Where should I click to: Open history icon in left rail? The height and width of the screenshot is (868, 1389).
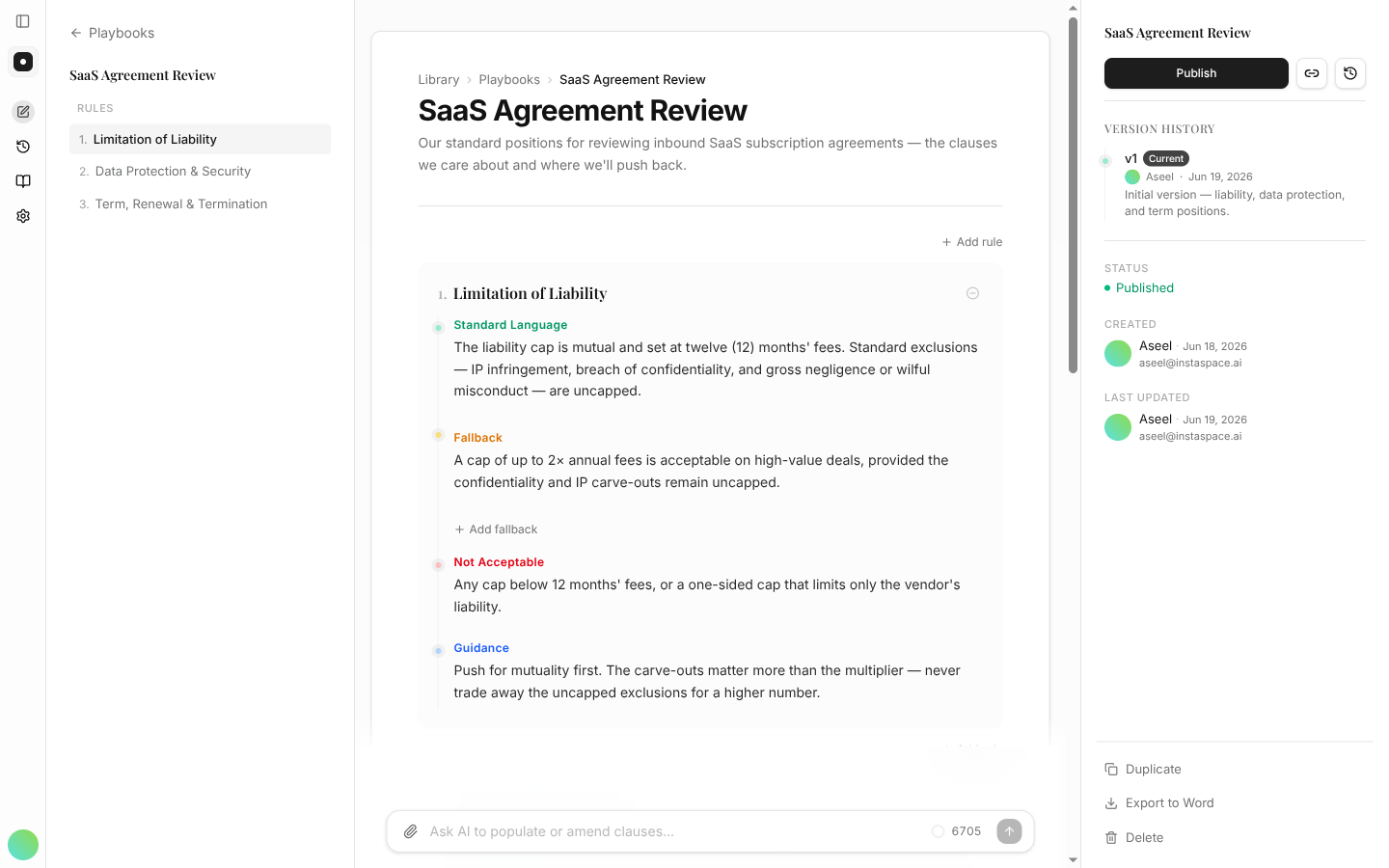click(x=23, y=147)
